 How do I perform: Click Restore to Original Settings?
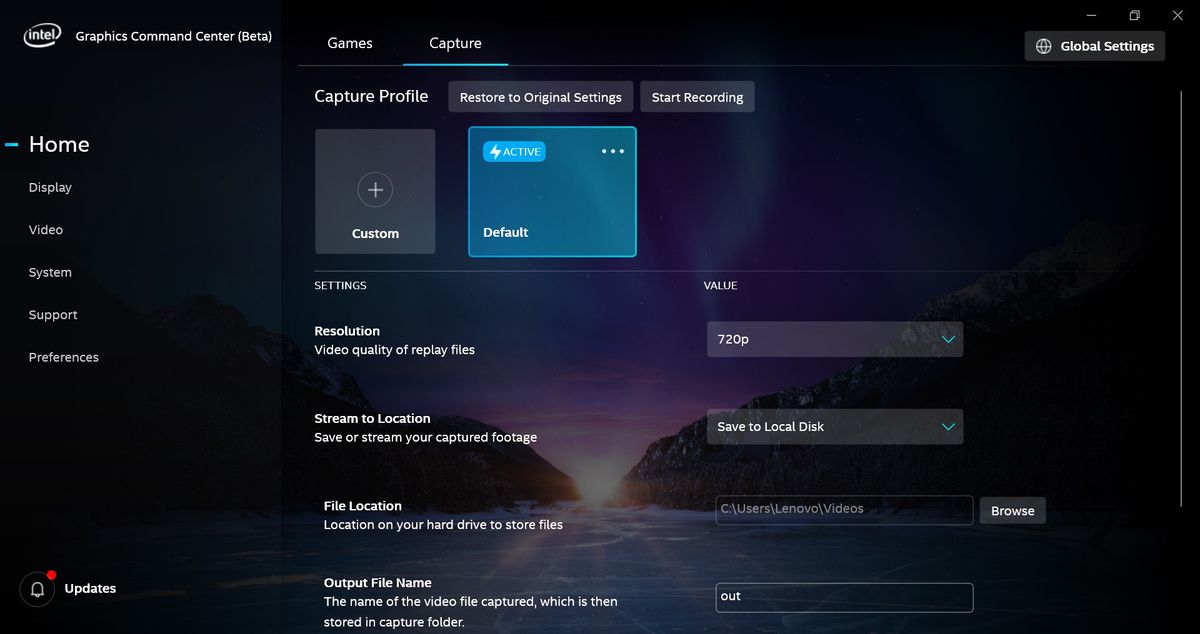[x=540, y=96]
